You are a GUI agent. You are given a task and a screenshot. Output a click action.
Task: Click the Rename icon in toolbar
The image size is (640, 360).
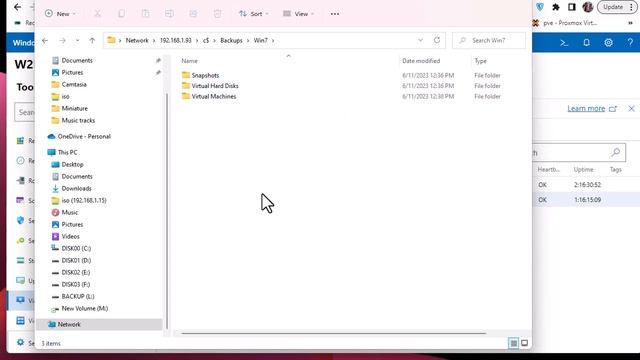tap(169, 14)
